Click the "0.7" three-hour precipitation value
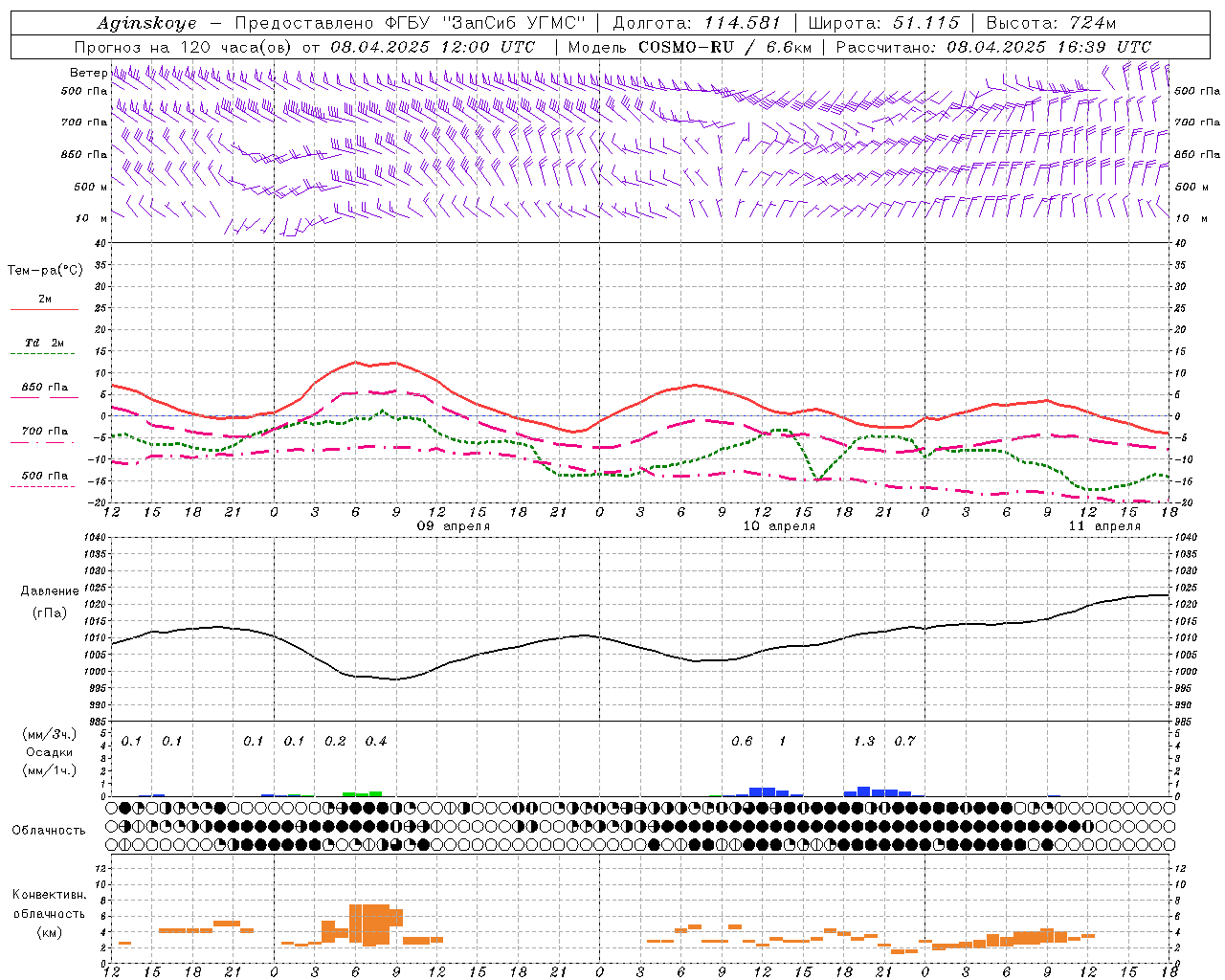The image size is (1225, 980). [904, 742]
